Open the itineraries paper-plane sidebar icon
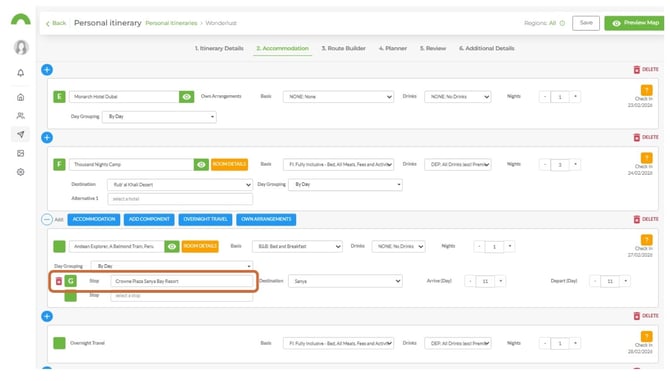 pyautogui.click(x=21, y=135)
